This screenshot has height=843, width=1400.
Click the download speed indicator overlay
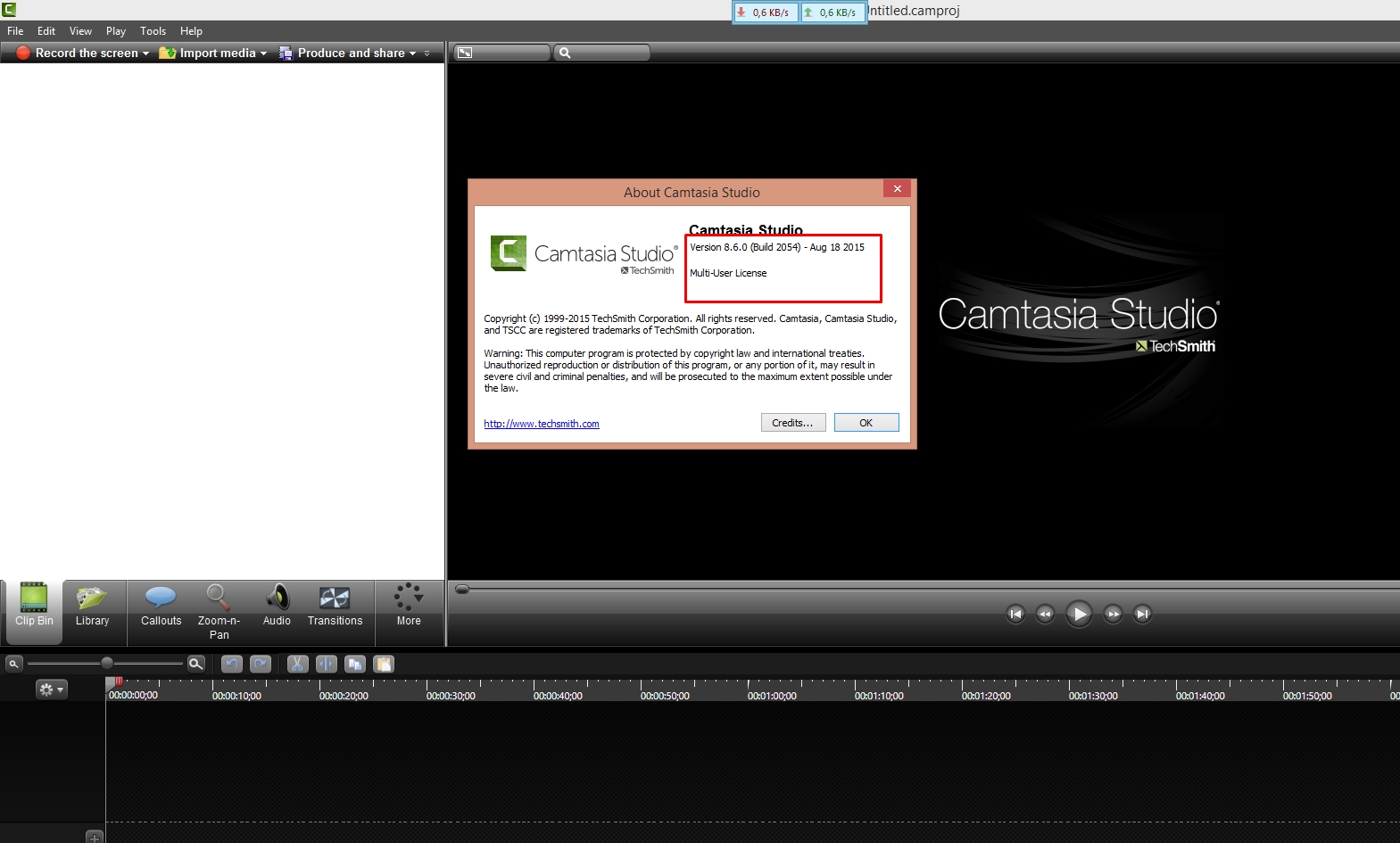click(x=766, y=12)
